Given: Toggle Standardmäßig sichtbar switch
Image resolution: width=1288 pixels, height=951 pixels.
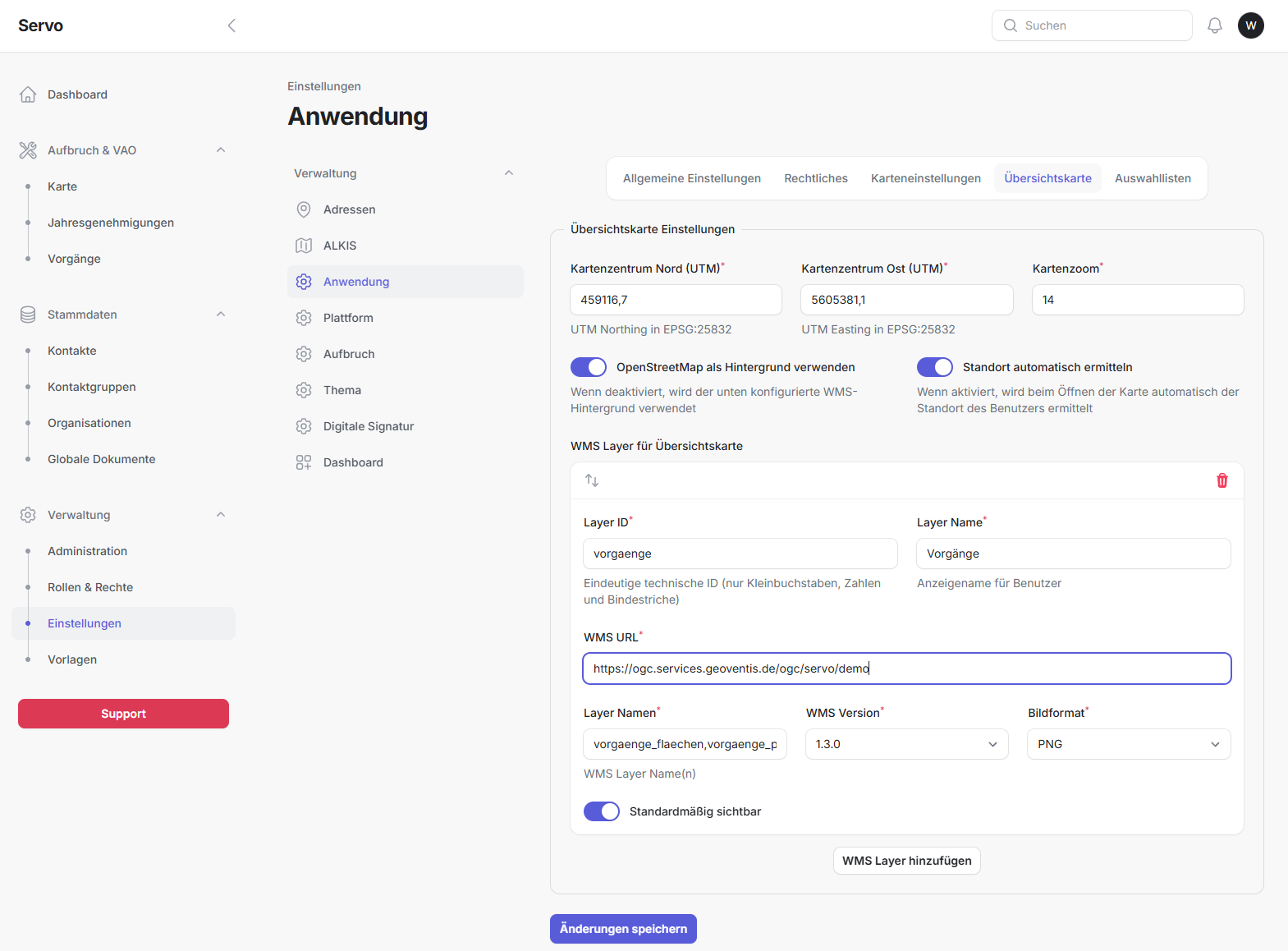Looking at the screenshot, I should coord(602,811).
